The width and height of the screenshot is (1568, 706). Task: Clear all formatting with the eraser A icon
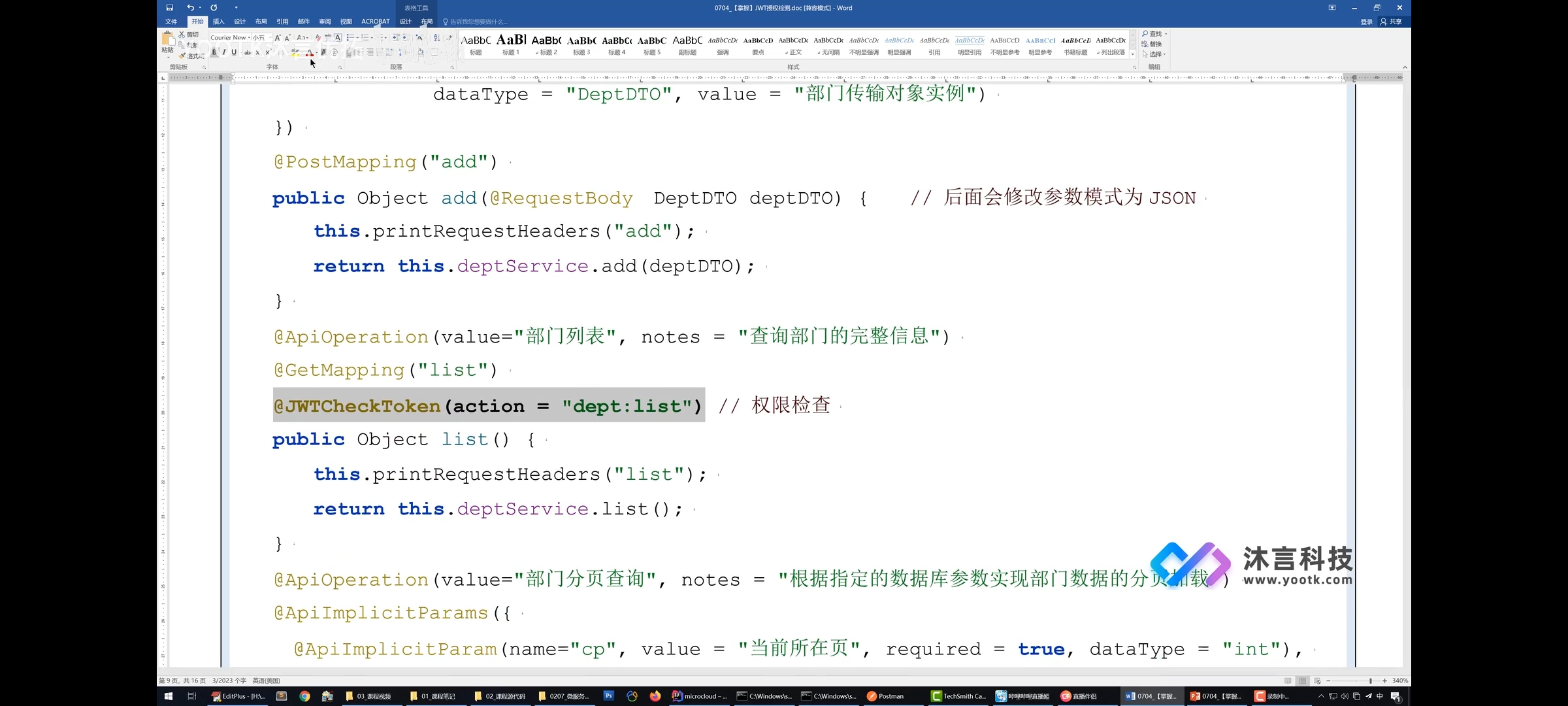318,38
